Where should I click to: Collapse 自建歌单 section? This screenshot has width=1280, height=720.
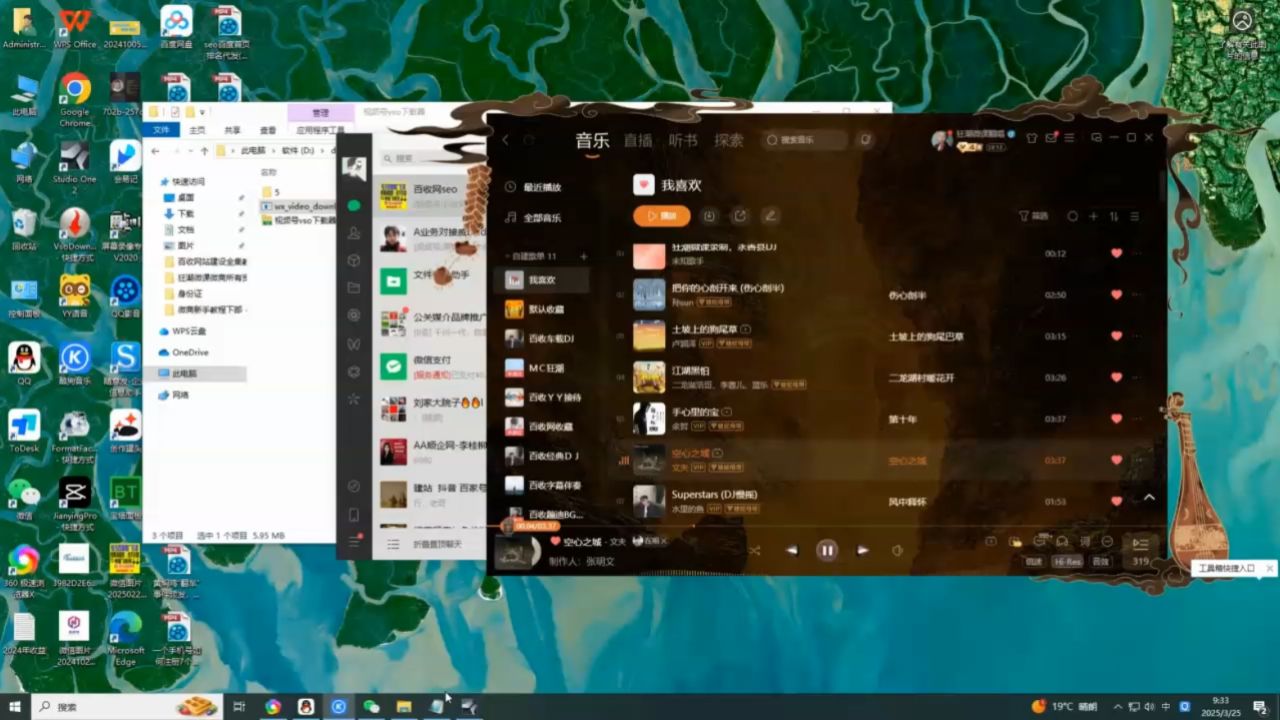533,256
